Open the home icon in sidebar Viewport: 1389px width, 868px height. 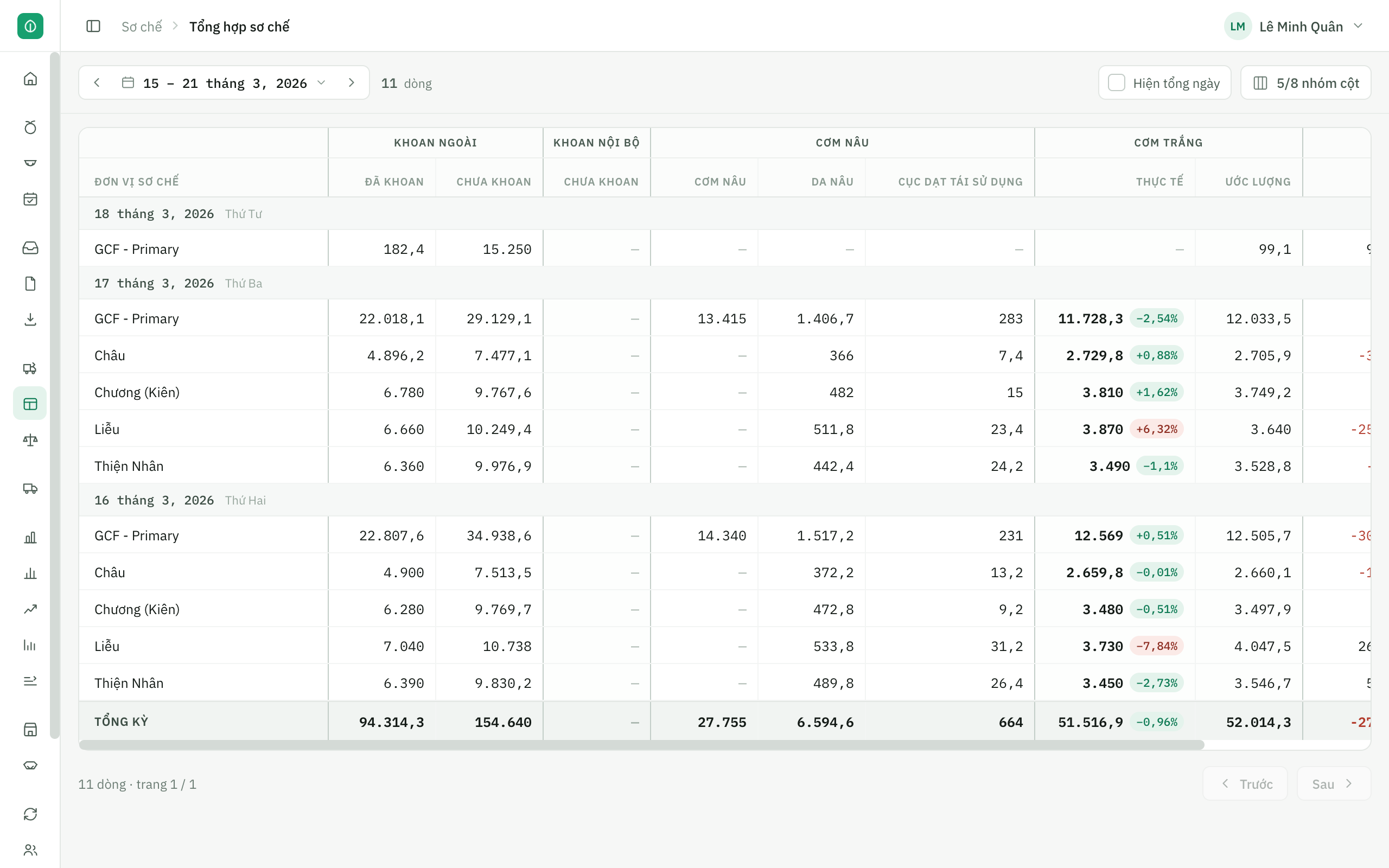[x=30, y=79]
